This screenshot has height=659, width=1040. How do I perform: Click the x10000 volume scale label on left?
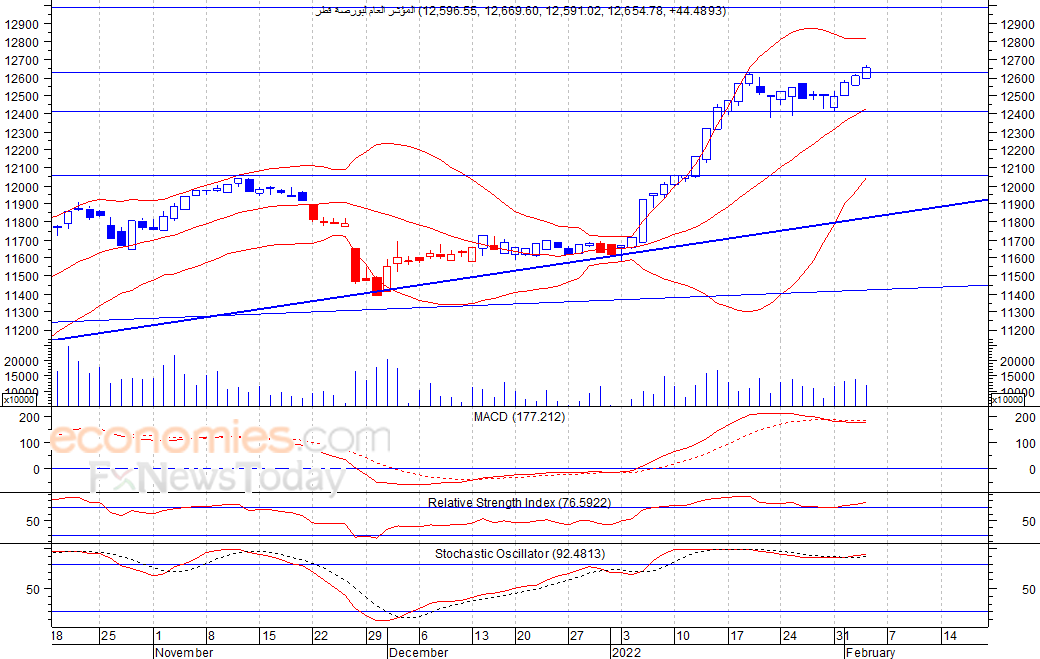click(x=19, y=399)
